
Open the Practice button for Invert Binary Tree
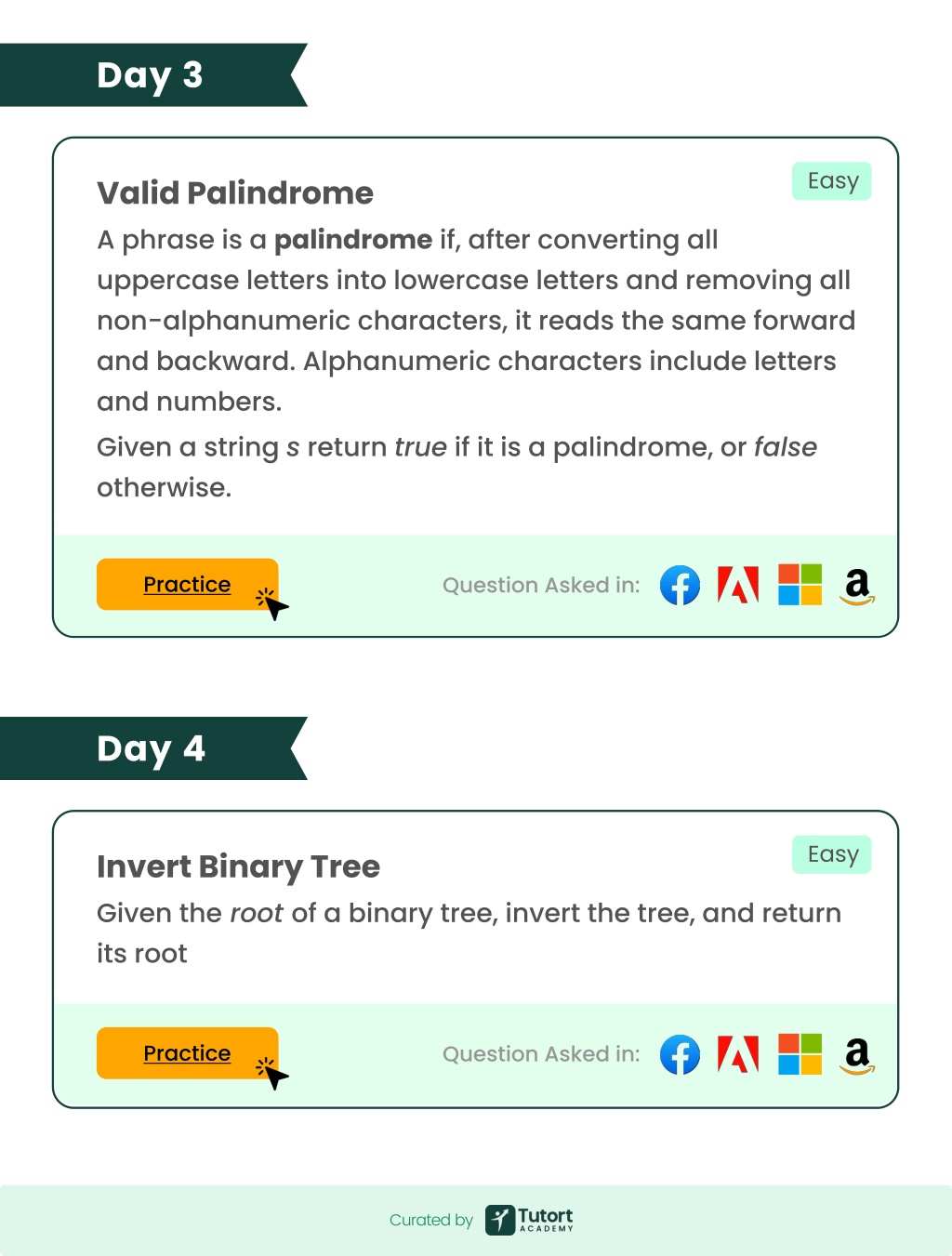coord(187,1052)
